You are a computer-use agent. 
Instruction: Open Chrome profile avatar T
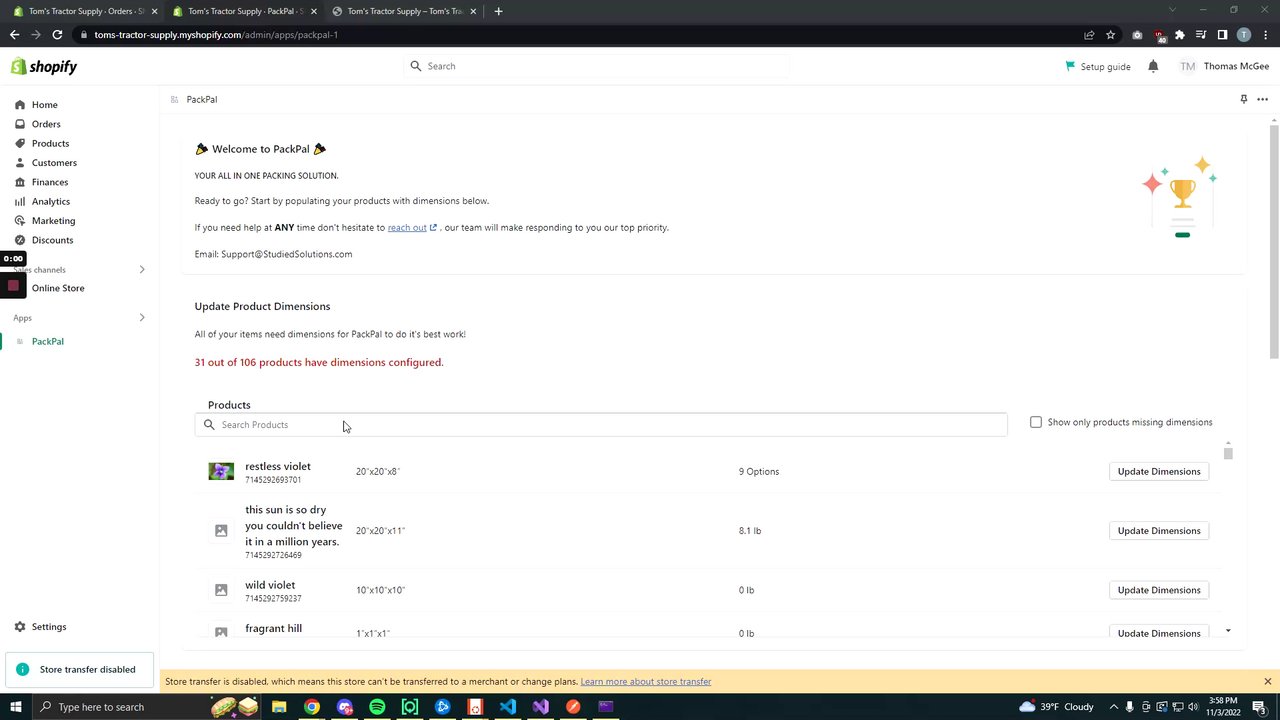(x=1244, y=34)
